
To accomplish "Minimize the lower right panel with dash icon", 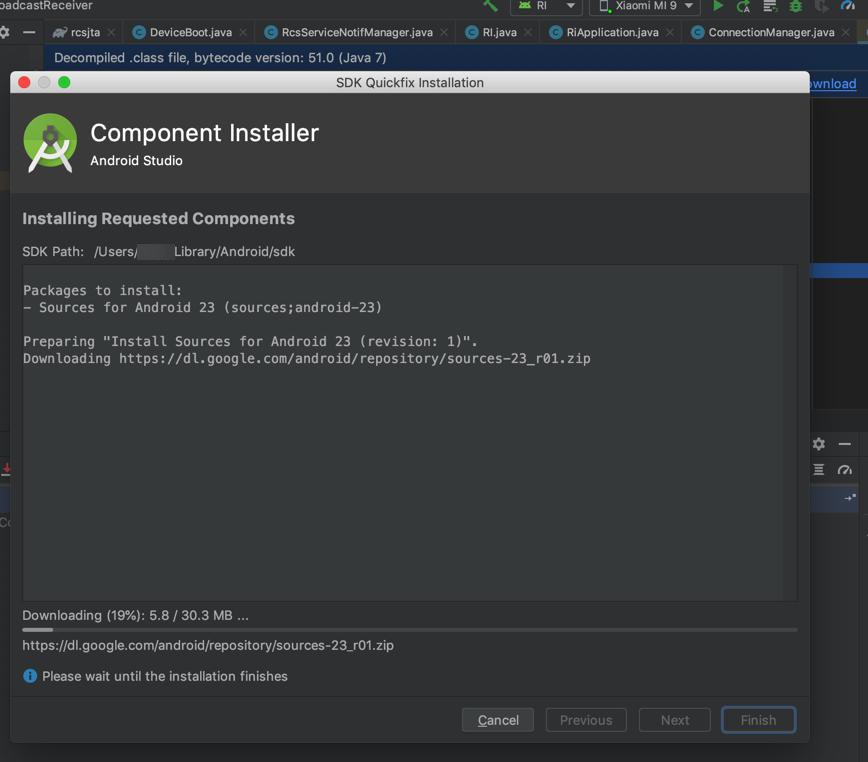I will (844, 444).
